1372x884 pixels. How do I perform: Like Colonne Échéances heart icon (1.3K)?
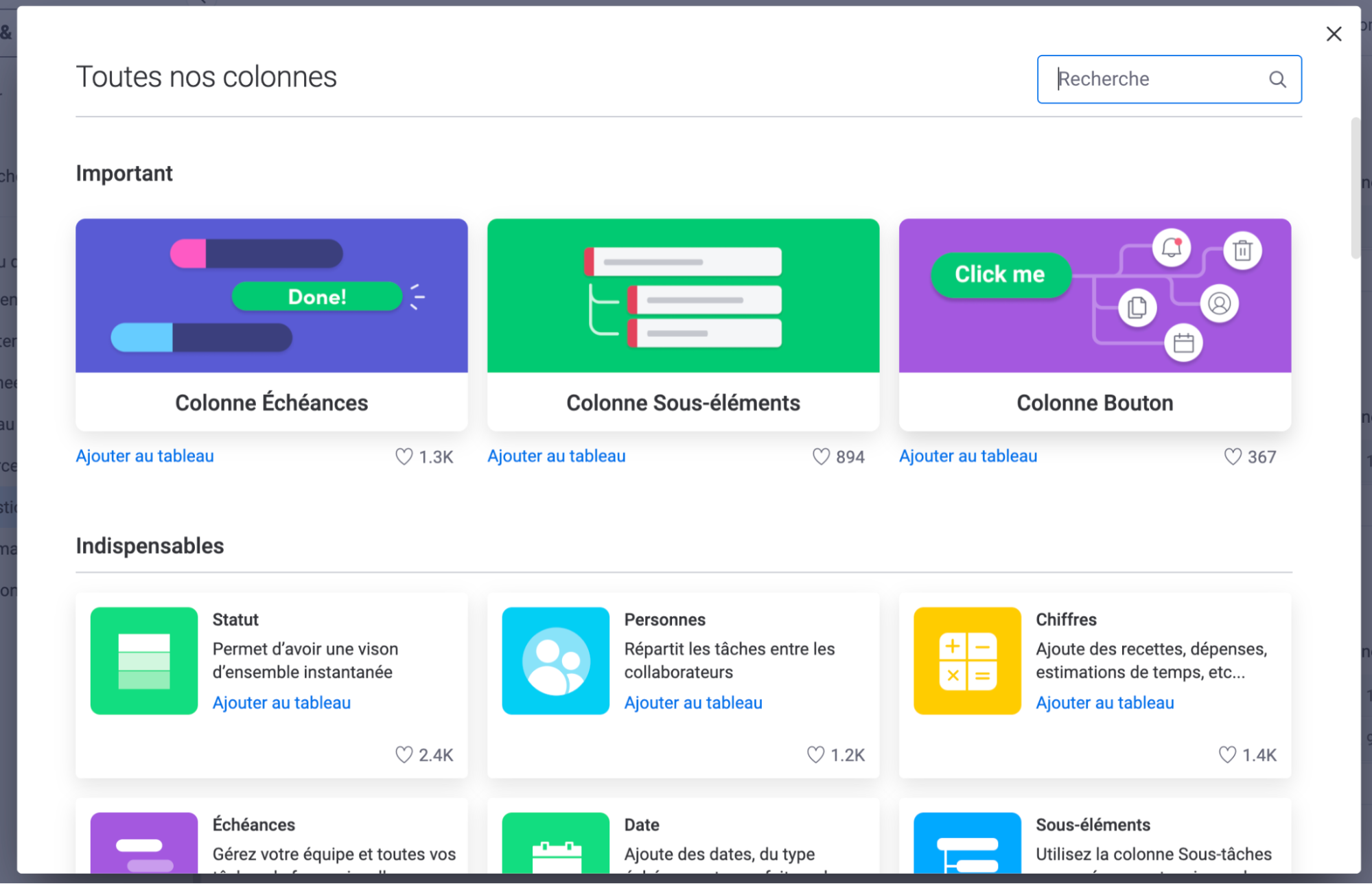coord(404,456)
